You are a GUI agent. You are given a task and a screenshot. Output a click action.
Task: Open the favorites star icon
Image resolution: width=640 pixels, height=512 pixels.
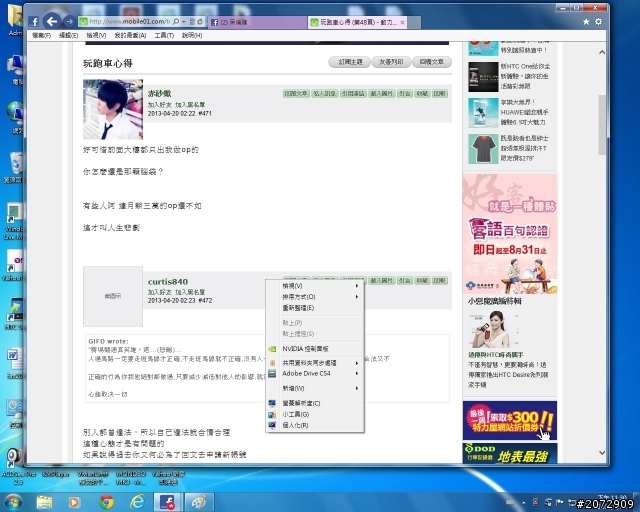tap(586, 22)
